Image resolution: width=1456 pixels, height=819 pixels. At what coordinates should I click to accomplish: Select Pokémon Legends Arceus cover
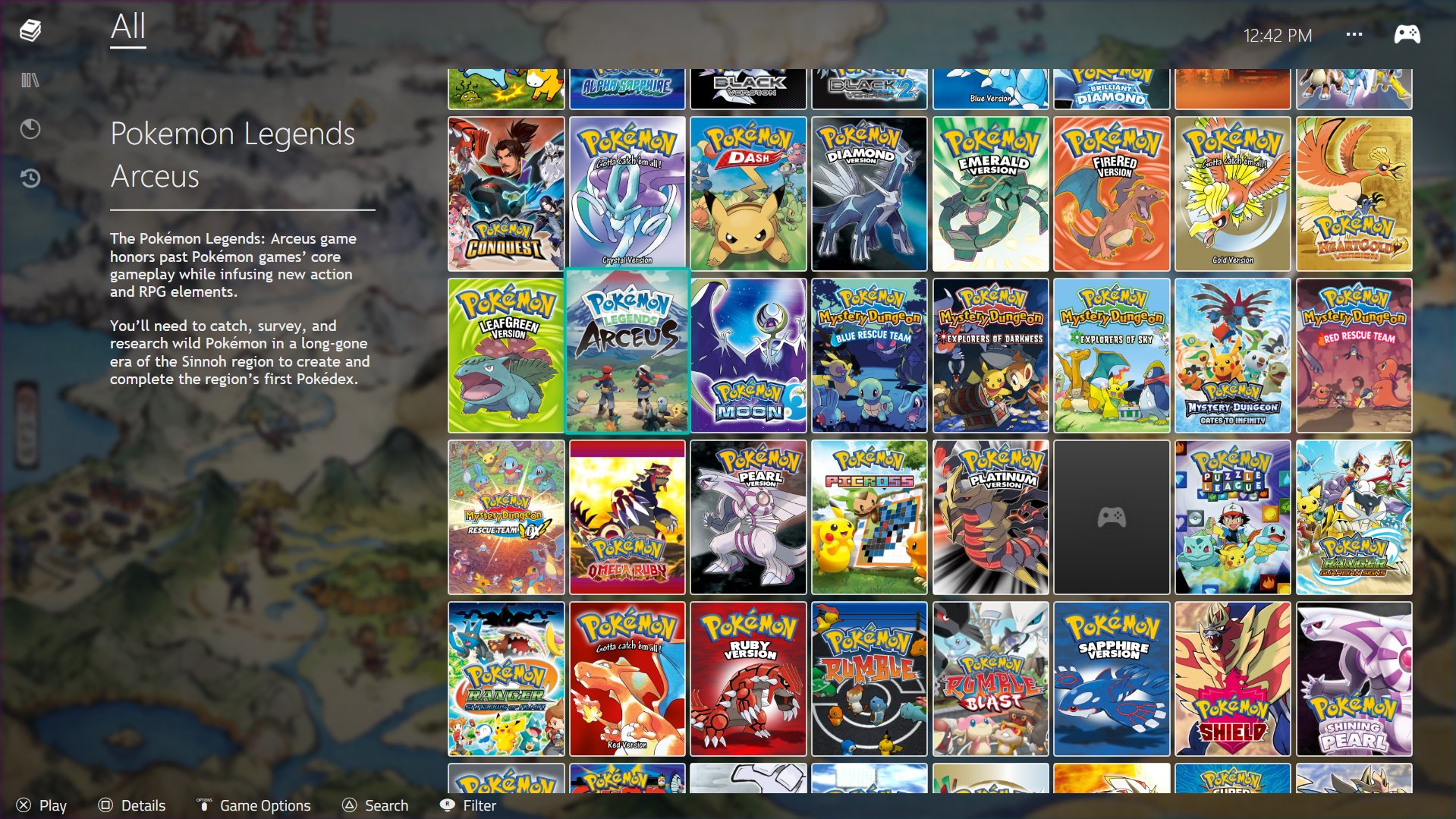[x=627, y=351]
